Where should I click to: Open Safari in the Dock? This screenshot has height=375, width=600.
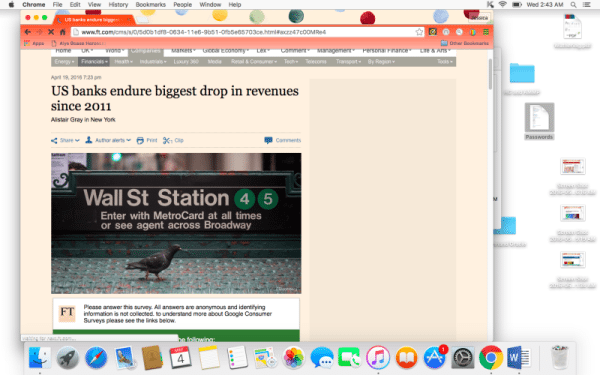(96, 359)
